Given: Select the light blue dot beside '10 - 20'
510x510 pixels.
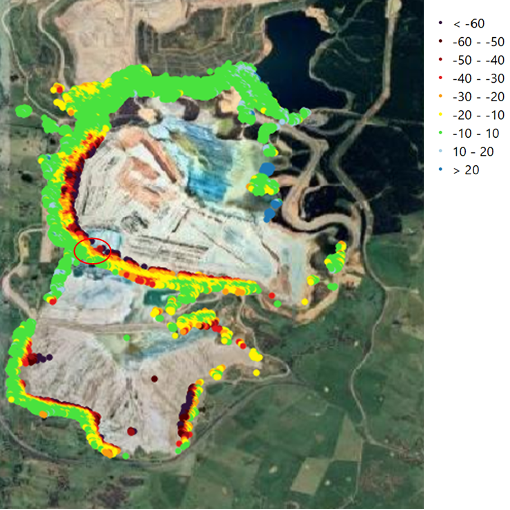Looking at the screenshot, I should point(441,151).
